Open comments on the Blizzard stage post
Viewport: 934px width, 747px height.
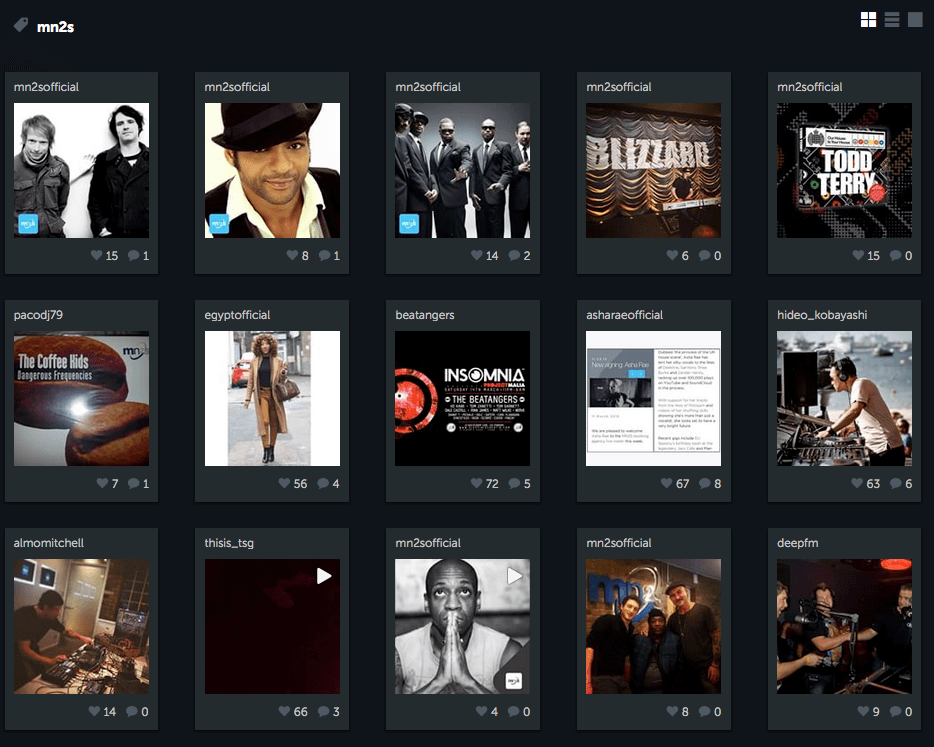coord(704,256)
